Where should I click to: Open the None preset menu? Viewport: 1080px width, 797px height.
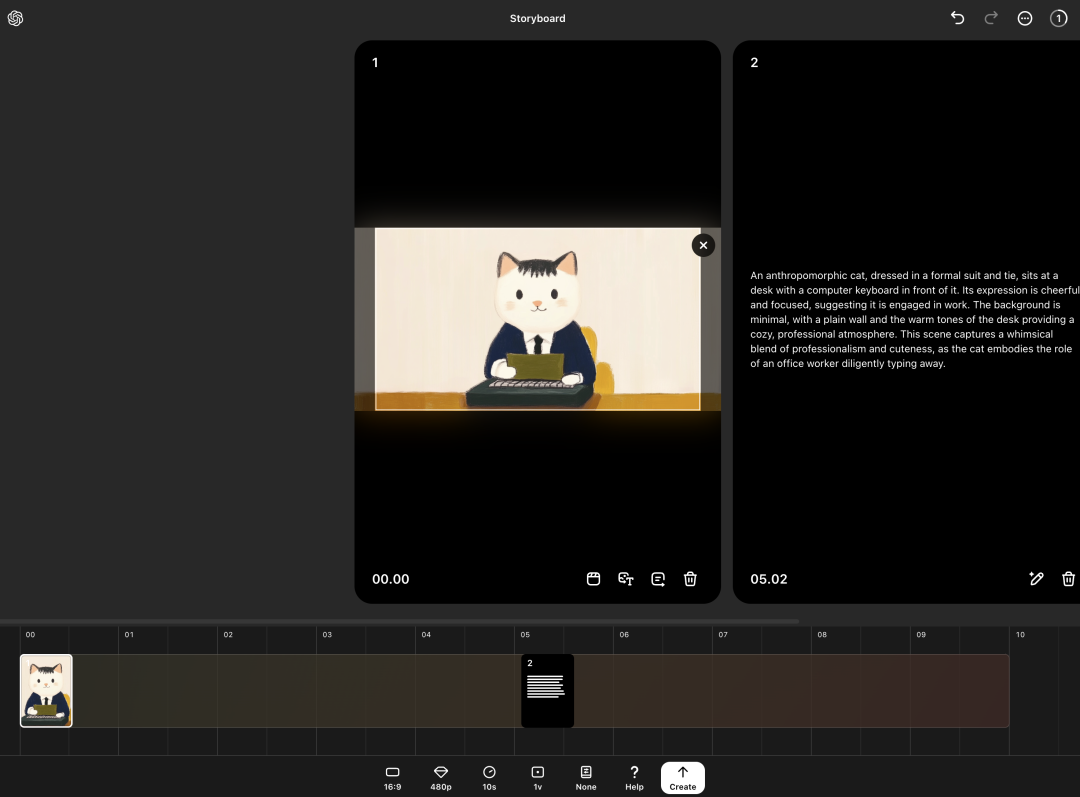pyautogui.click(x=586, y=778)
